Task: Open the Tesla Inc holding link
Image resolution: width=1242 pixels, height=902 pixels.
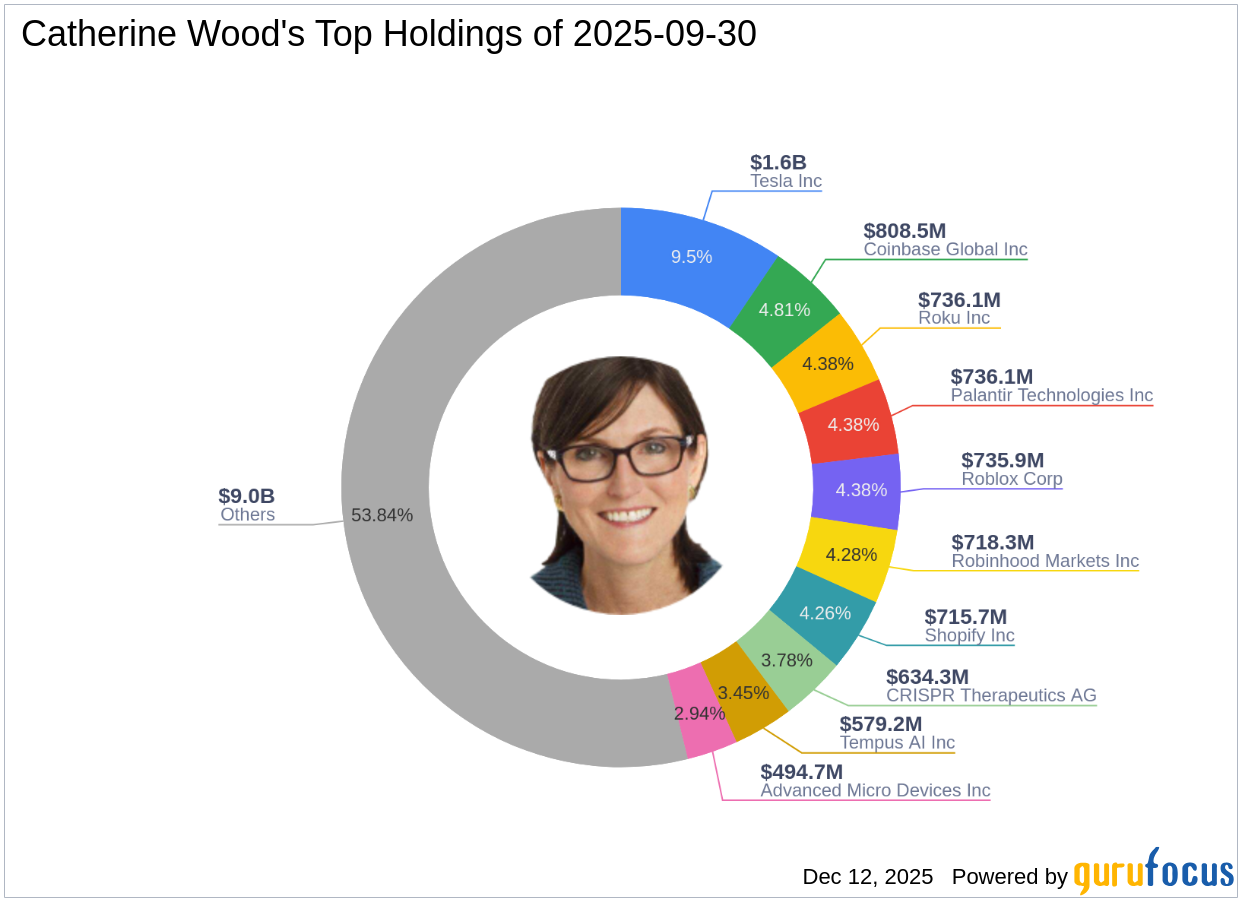Action: tap(786, 181)
